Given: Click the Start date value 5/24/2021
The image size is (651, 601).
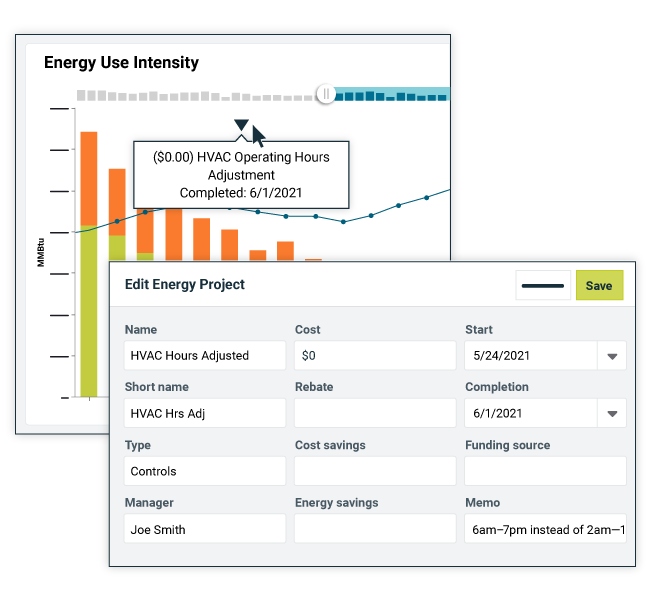Looking at the screenshot, I should (501, 356).
